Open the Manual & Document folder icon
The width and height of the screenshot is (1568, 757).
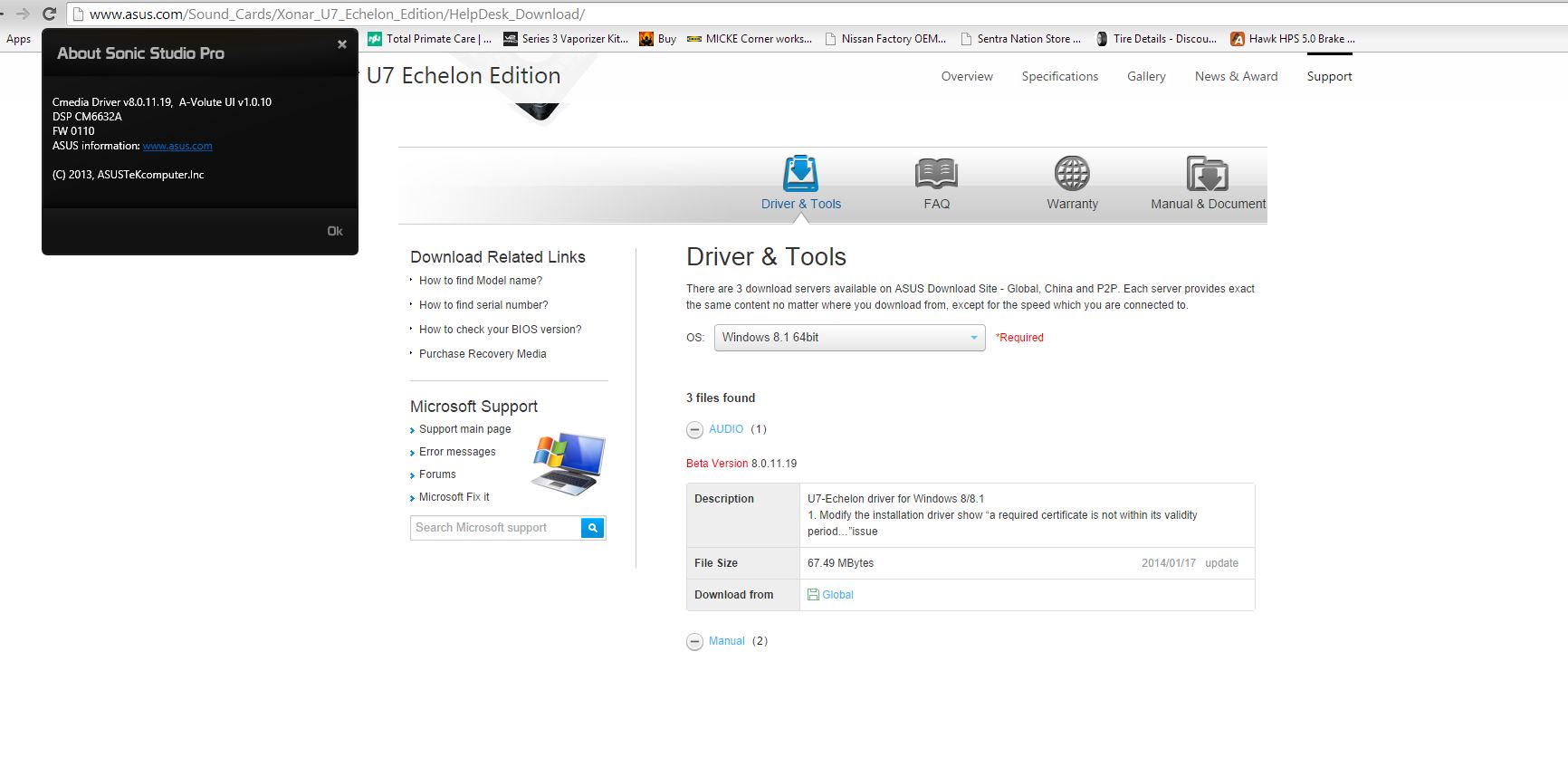pyautogui.click(x=1208, y=173)
